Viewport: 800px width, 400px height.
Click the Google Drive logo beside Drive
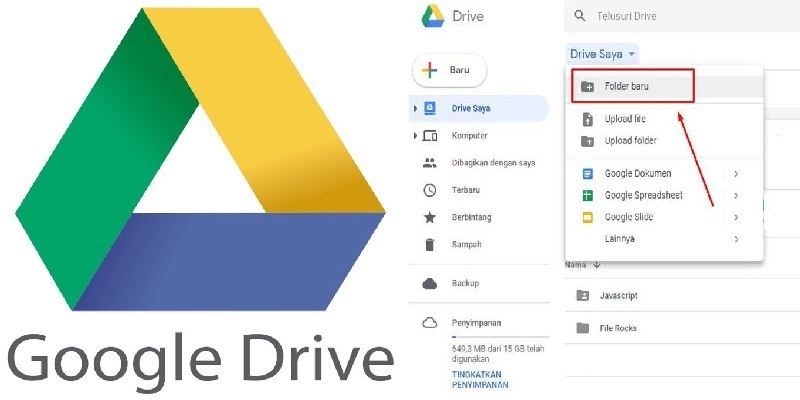coord(433,16)
